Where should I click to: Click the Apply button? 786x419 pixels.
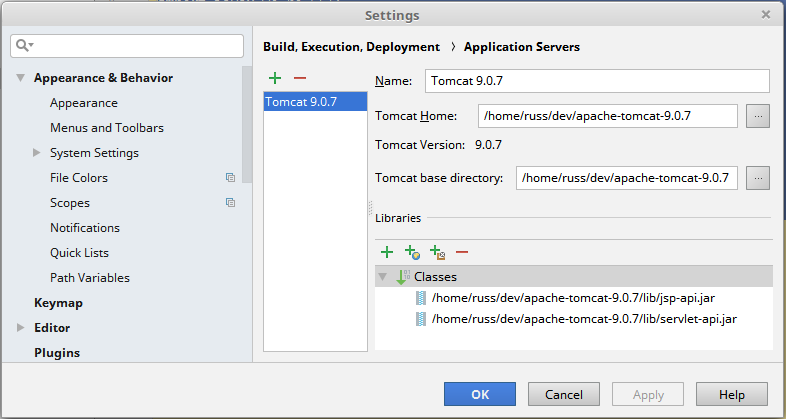point(648,394)
